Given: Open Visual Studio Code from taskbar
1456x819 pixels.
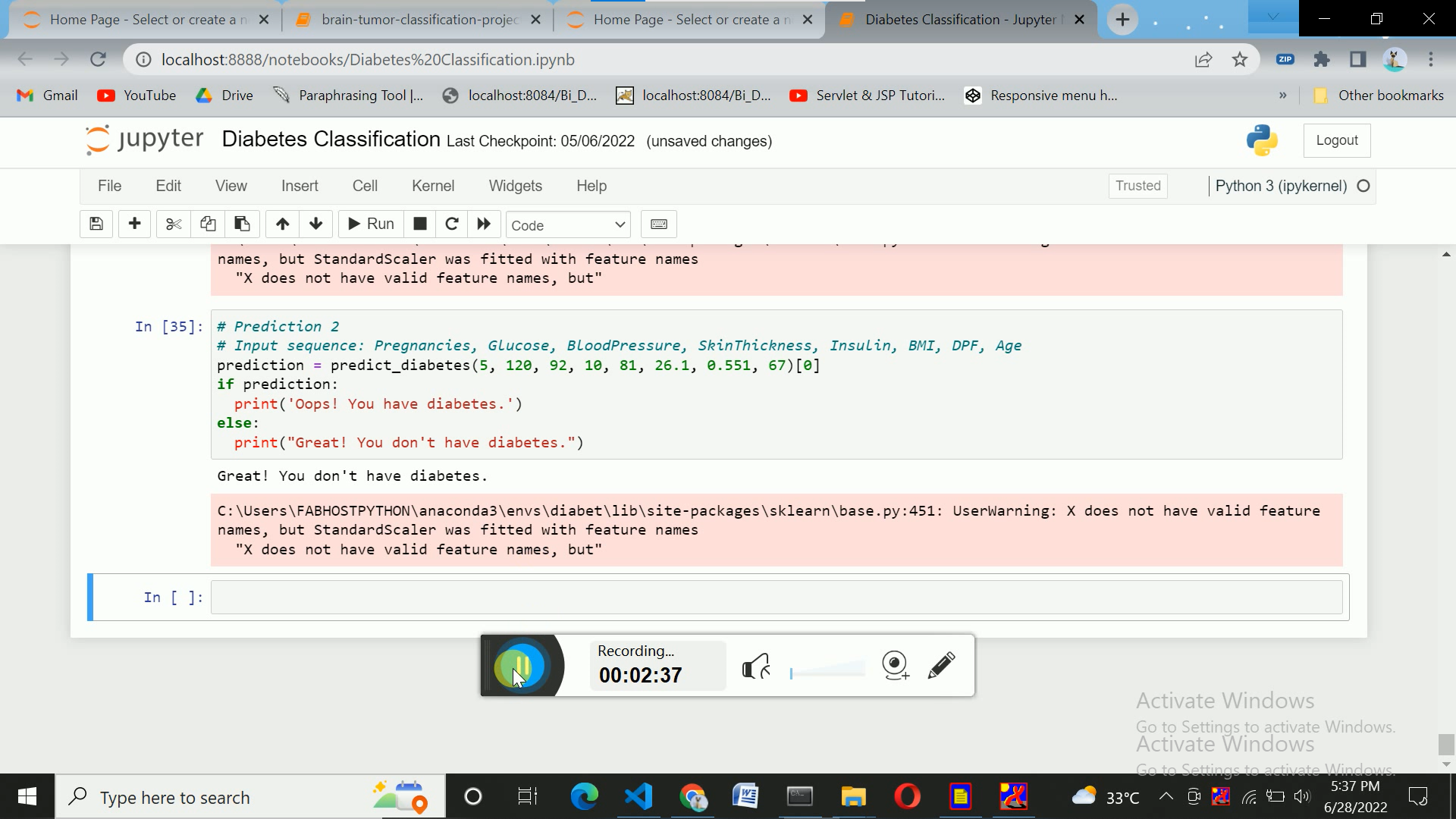Looking at the screenshot, I should click(x=639, y=797).
